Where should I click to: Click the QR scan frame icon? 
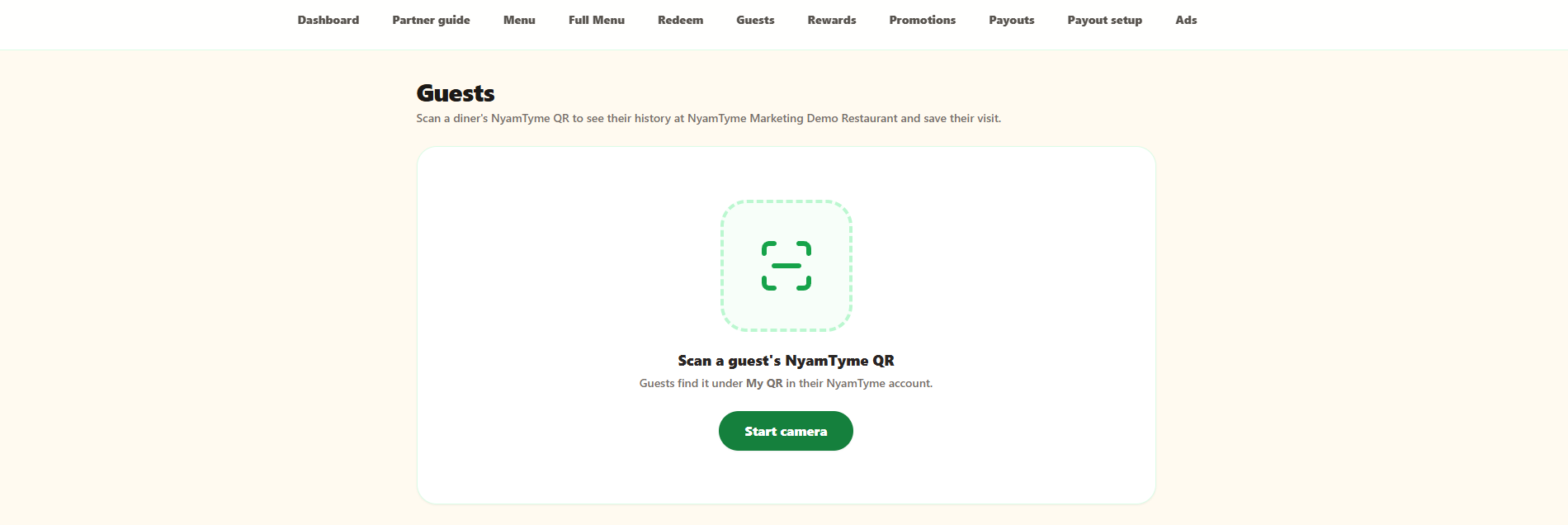pos(786,266)
